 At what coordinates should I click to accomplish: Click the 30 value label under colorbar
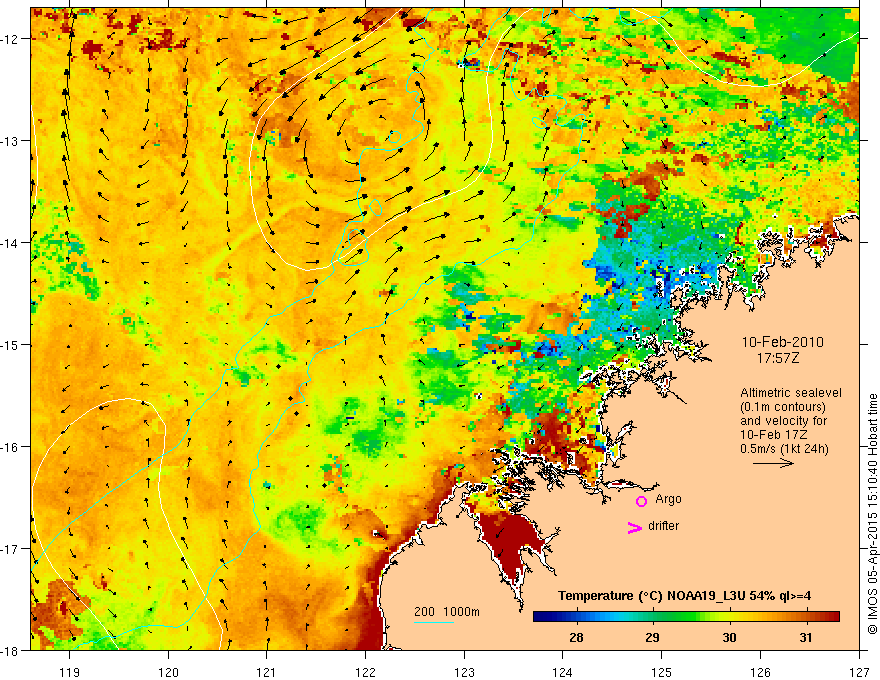(729, 638)
